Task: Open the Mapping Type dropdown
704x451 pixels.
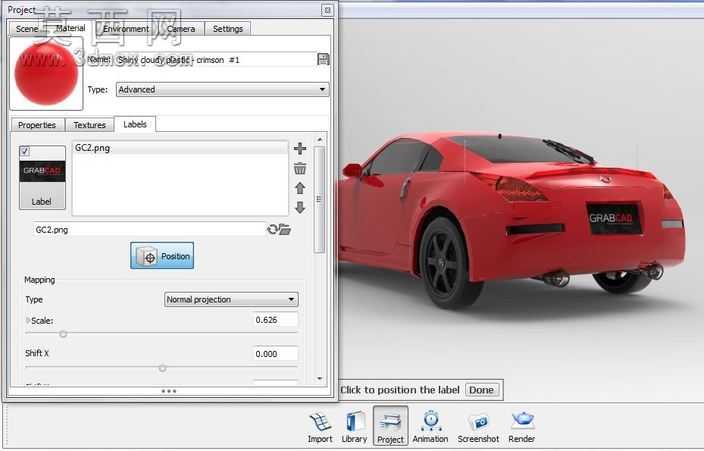Action: click(x=231, y=300)
